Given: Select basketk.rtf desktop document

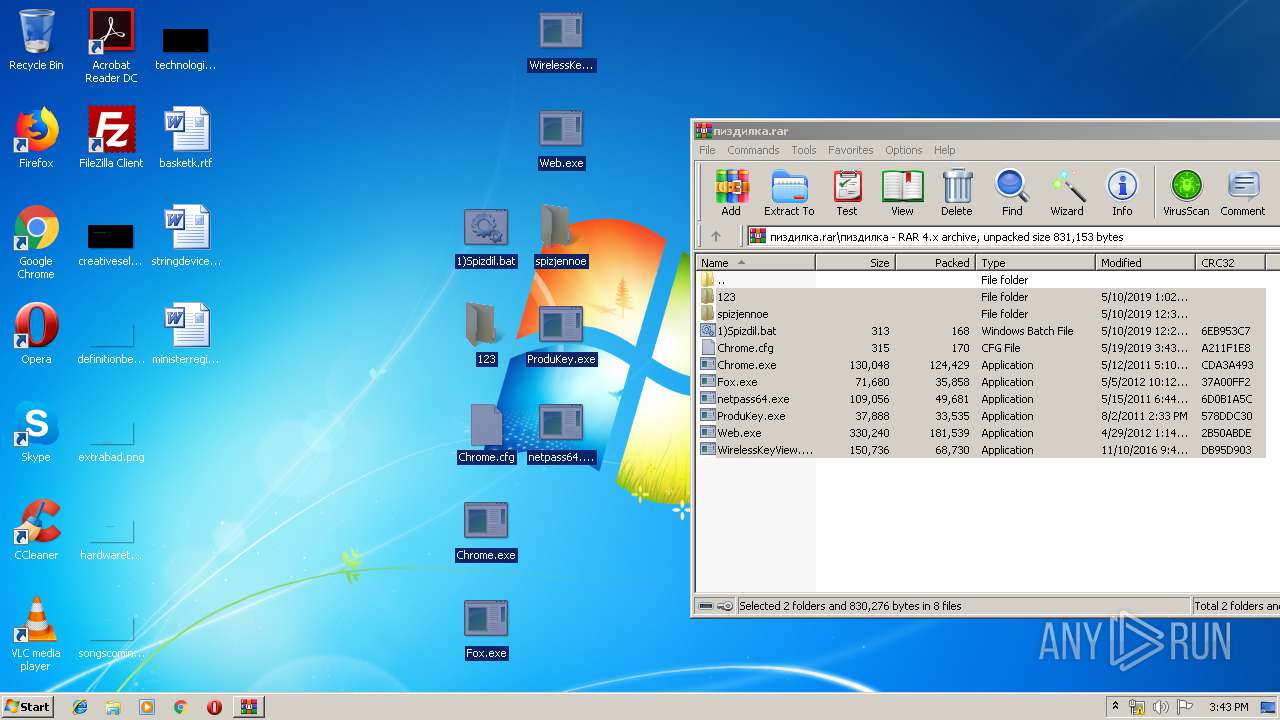Looking at the screenshot, I should point(186,138).
